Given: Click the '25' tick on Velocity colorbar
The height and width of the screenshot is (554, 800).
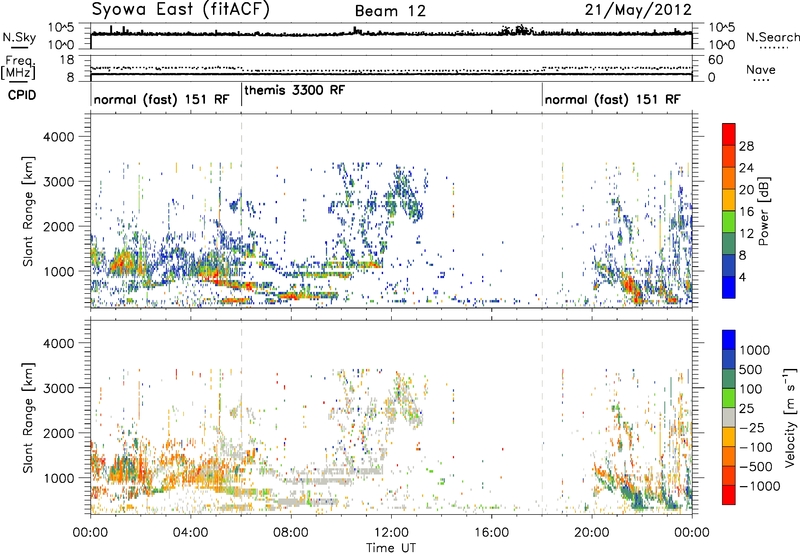Looking at the screenshot, I should coord(747,408).
